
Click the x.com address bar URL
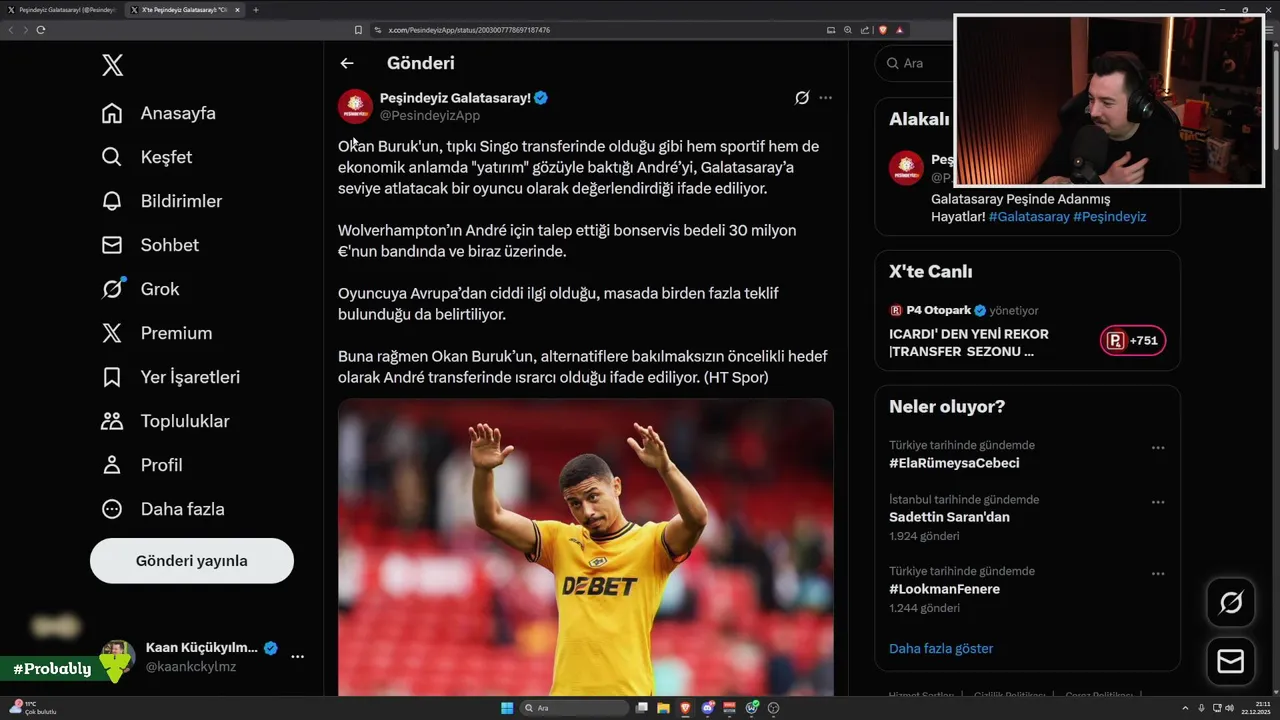click(469, 30)
